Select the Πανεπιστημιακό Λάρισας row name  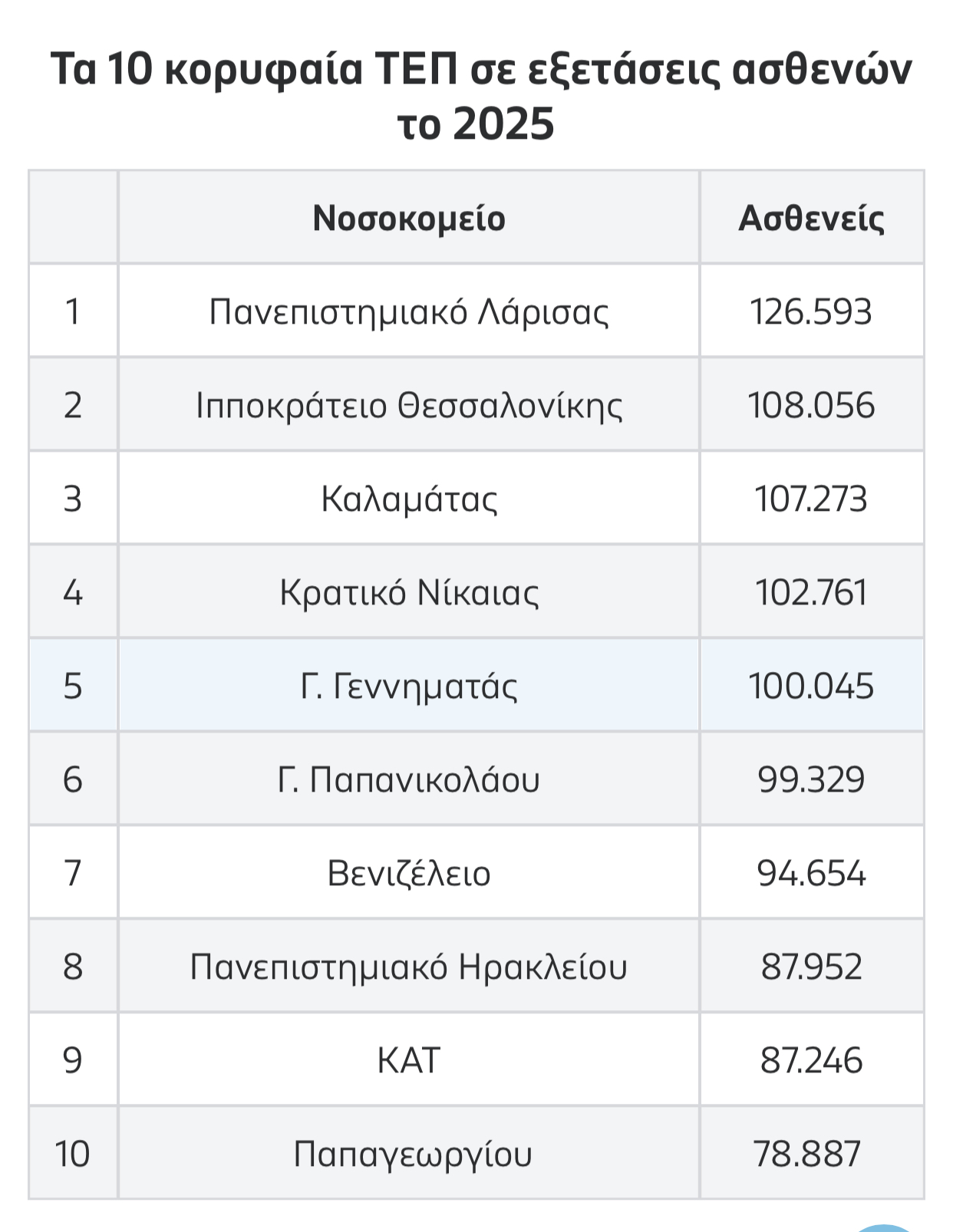409,312
